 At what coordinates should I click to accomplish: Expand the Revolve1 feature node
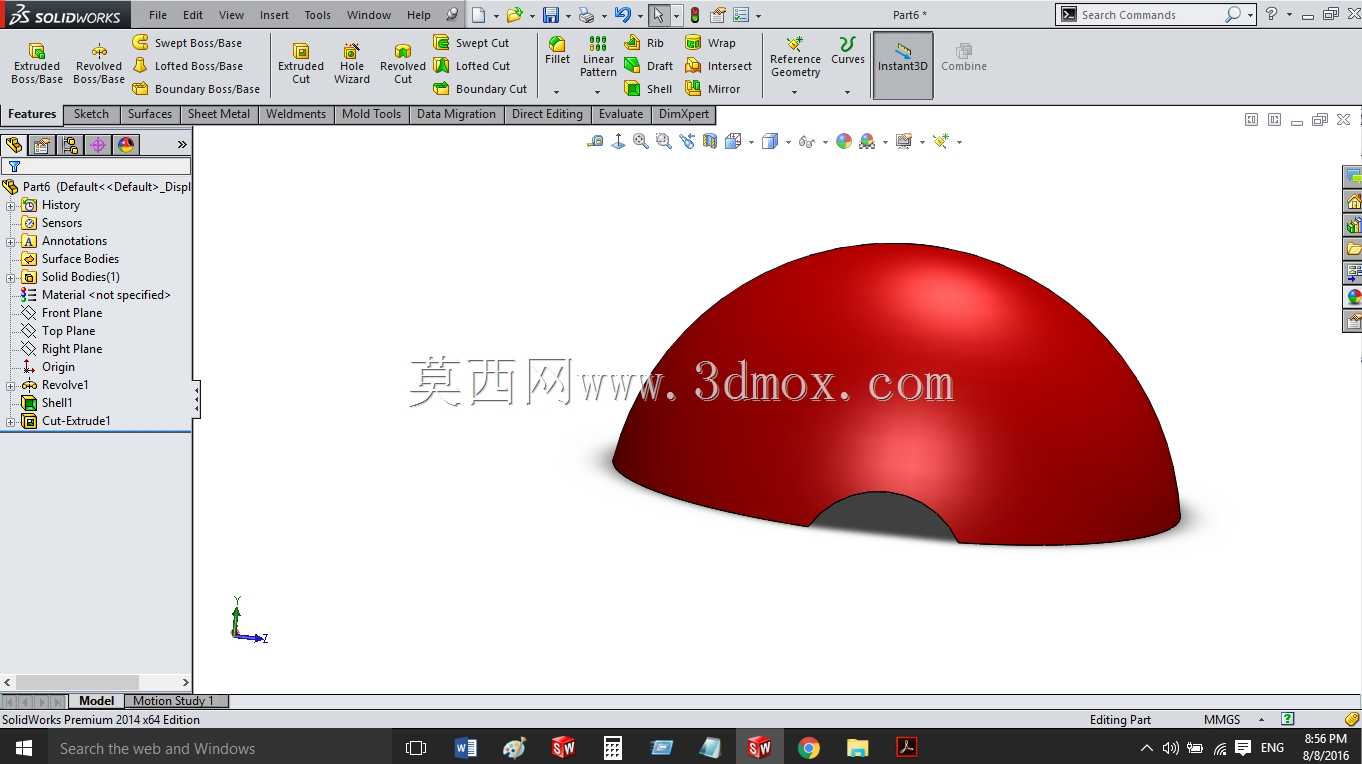coord(11,385)
